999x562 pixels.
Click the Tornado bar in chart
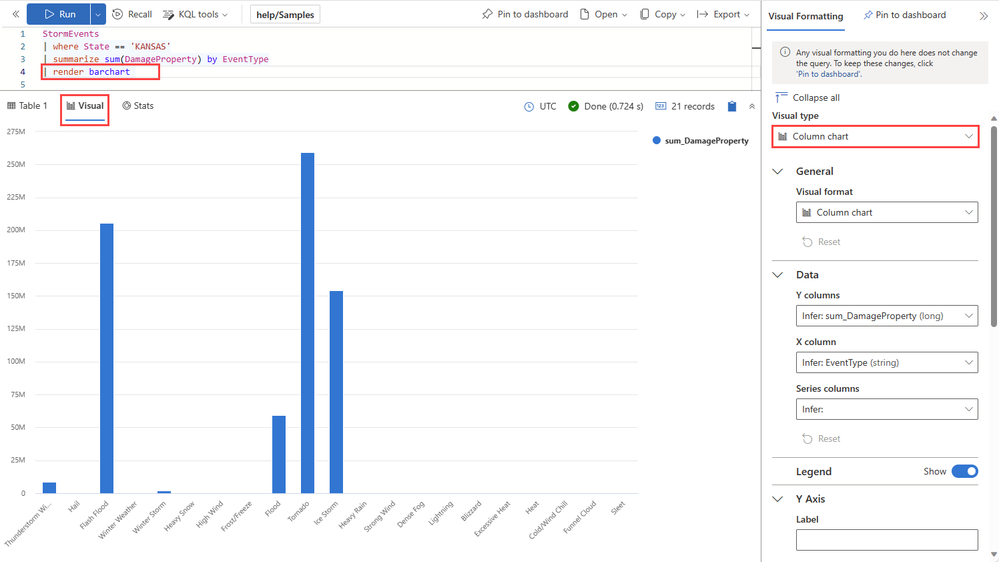click(x=308, y=323)
